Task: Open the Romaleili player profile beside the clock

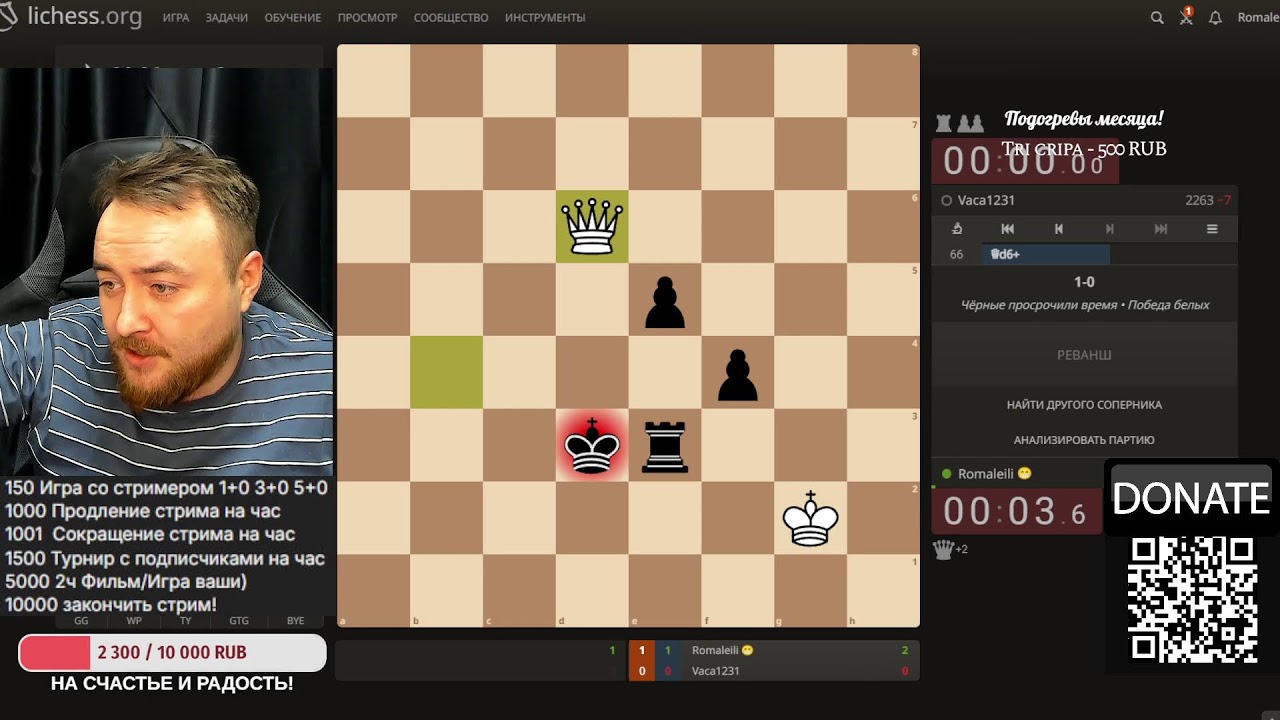Action: [986, 474]
